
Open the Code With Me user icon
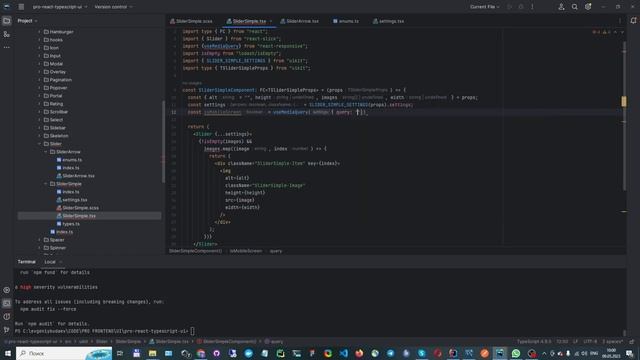[561, 7]
